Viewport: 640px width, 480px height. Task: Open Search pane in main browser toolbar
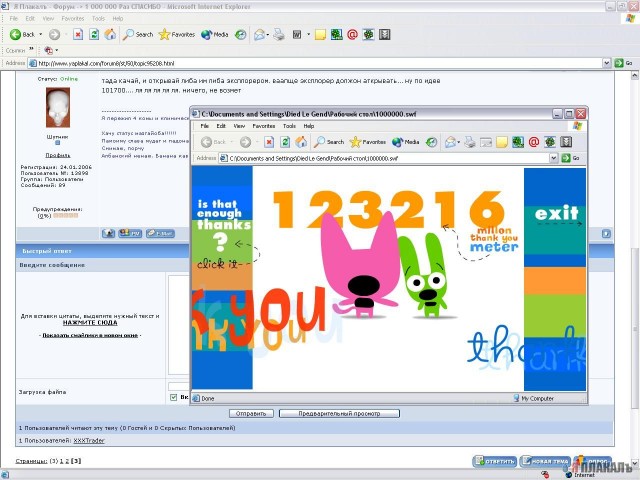138,35
